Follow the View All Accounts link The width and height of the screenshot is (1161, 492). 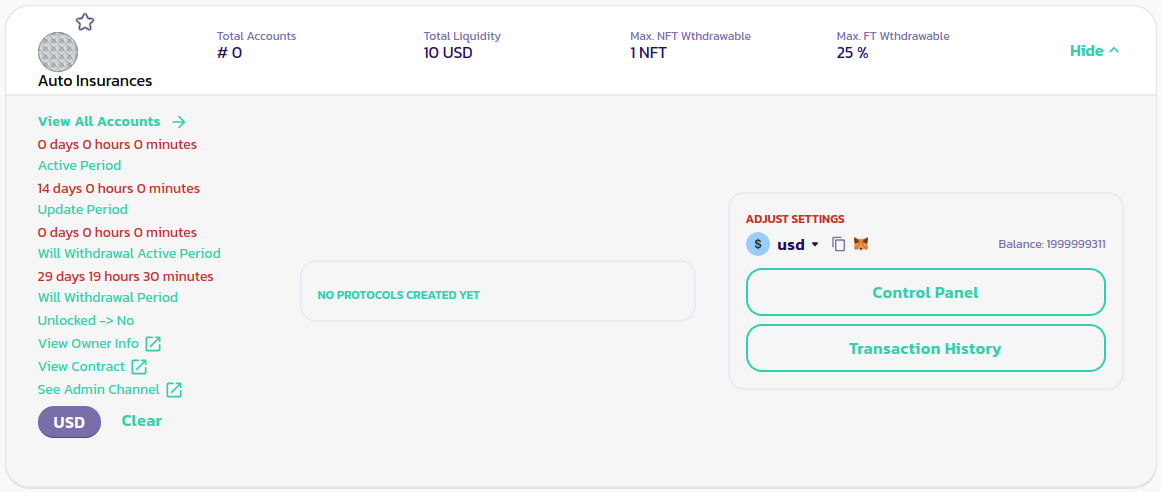click(x=99, y=122)
